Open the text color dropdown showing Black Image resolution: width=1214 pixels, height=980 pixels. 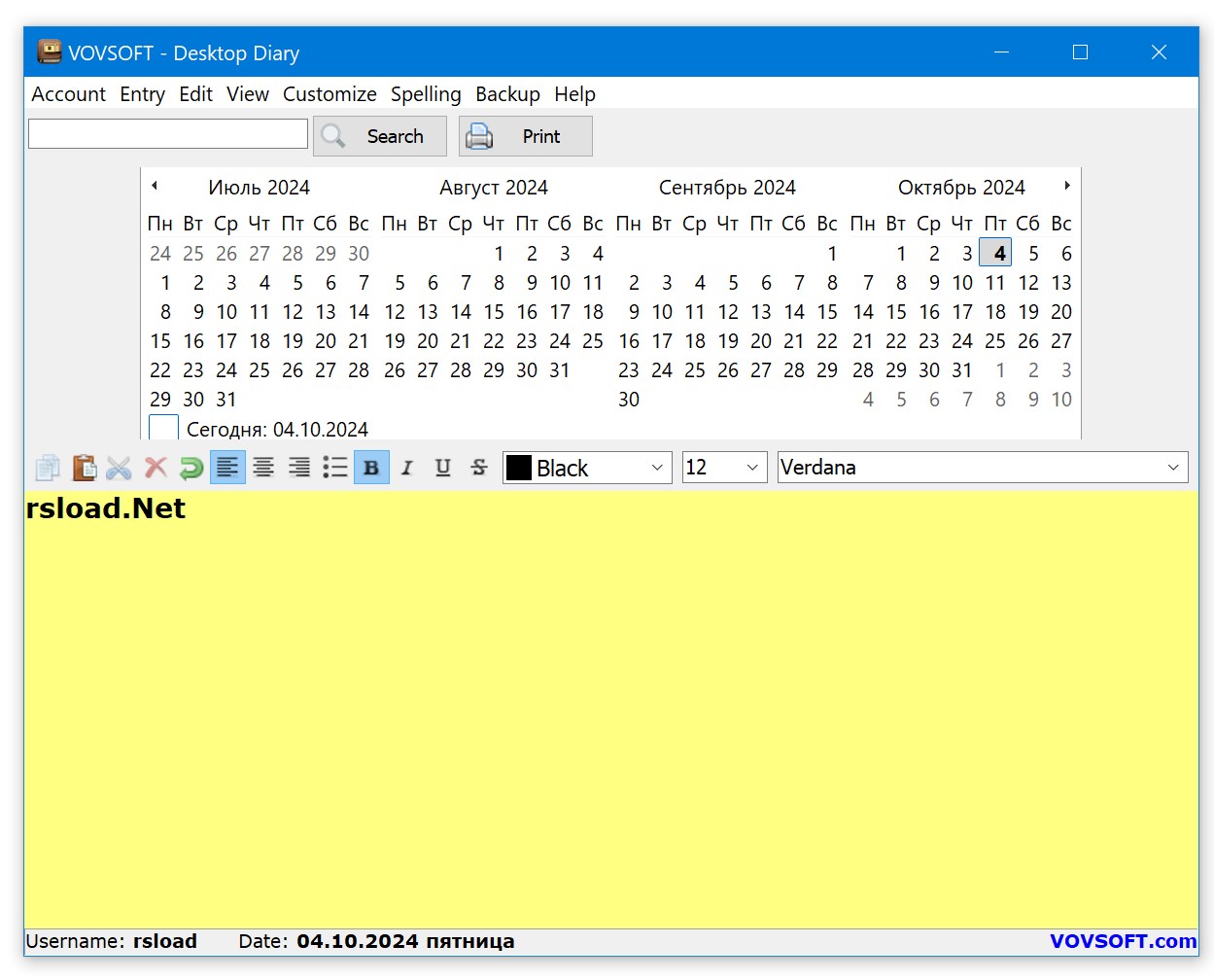click(x=660, y=467)
